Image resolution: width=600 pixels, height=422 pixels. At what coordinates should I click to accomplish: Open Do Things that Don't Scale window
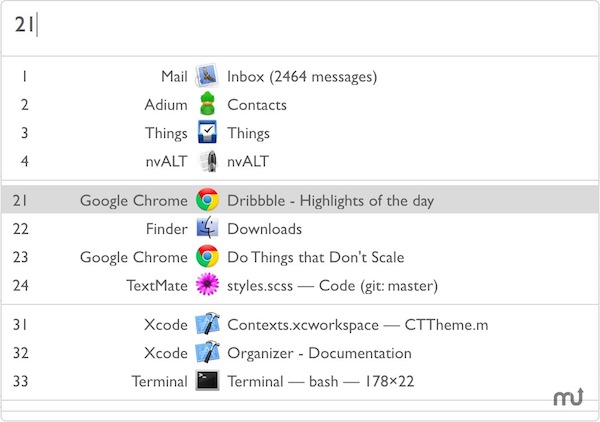point(316,257)
